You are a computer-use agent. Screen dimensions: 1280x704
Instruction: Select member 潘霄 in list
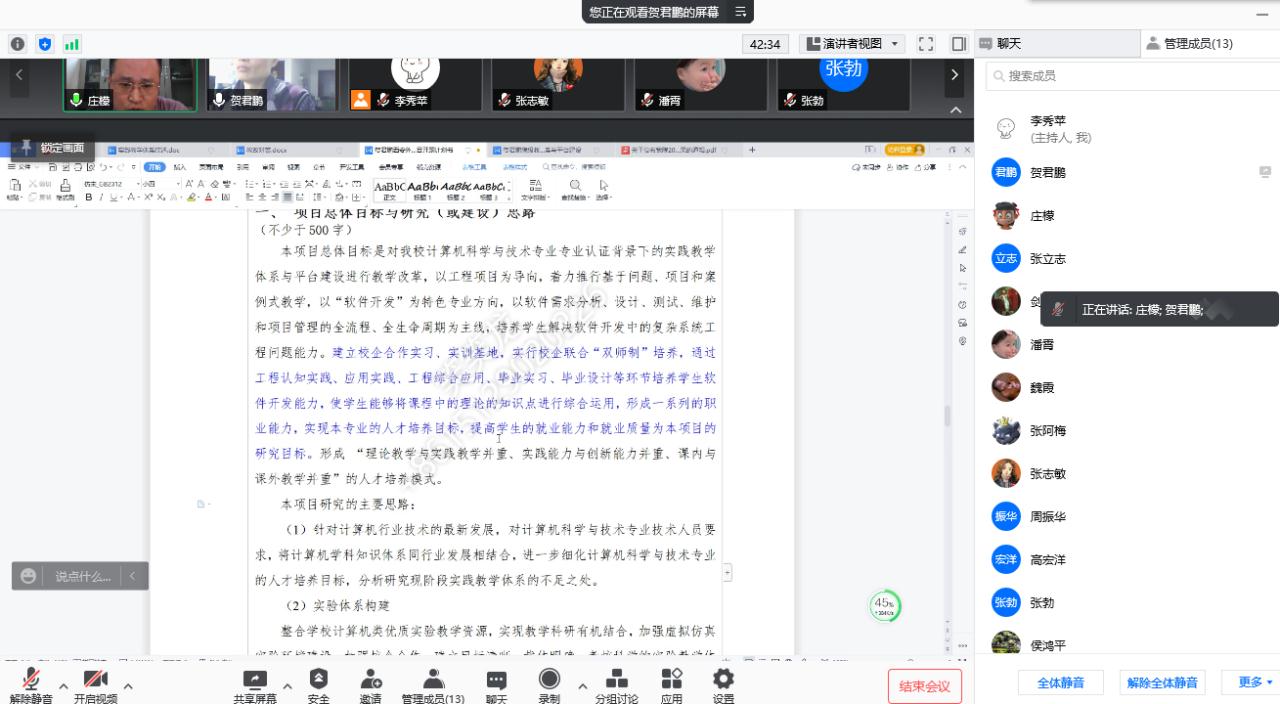(x=1127, y=344)
